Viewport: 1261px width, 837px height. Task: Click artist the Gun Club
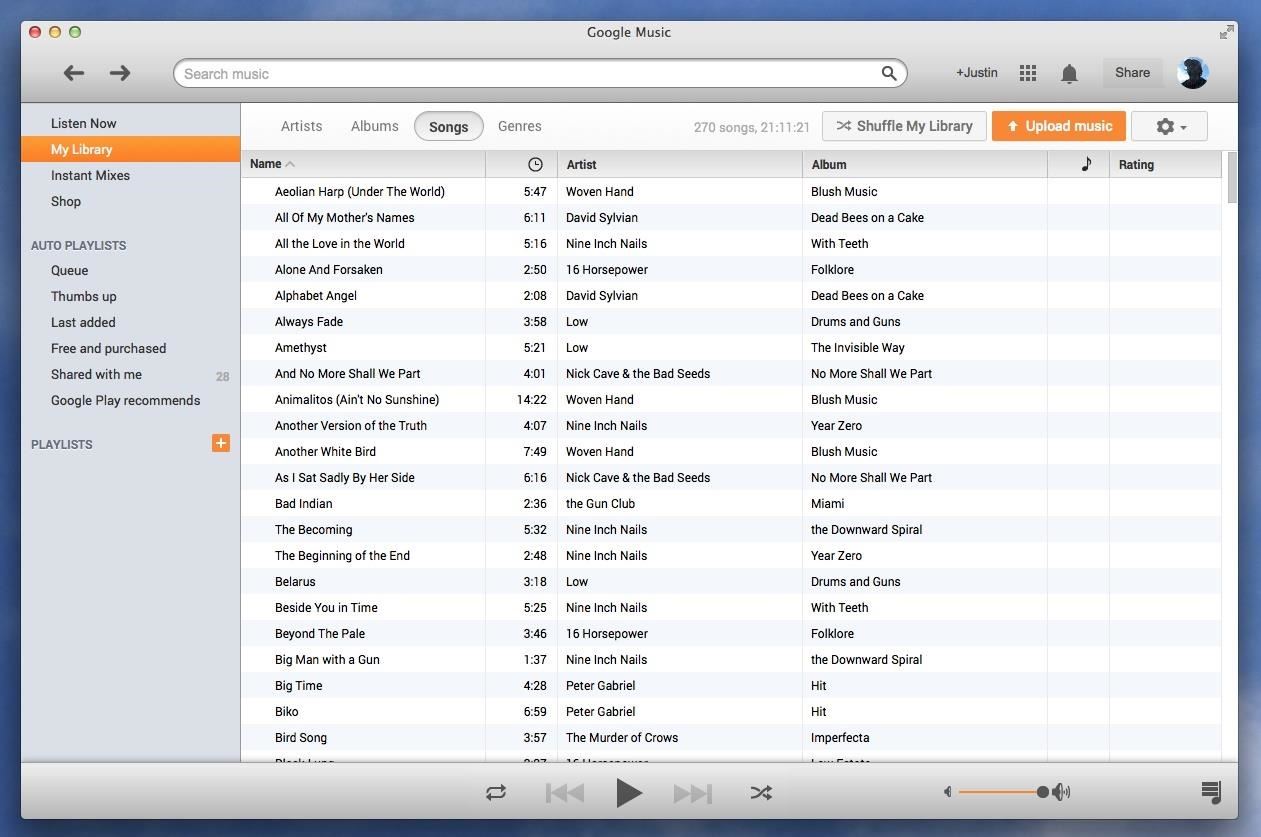[600, 503]
